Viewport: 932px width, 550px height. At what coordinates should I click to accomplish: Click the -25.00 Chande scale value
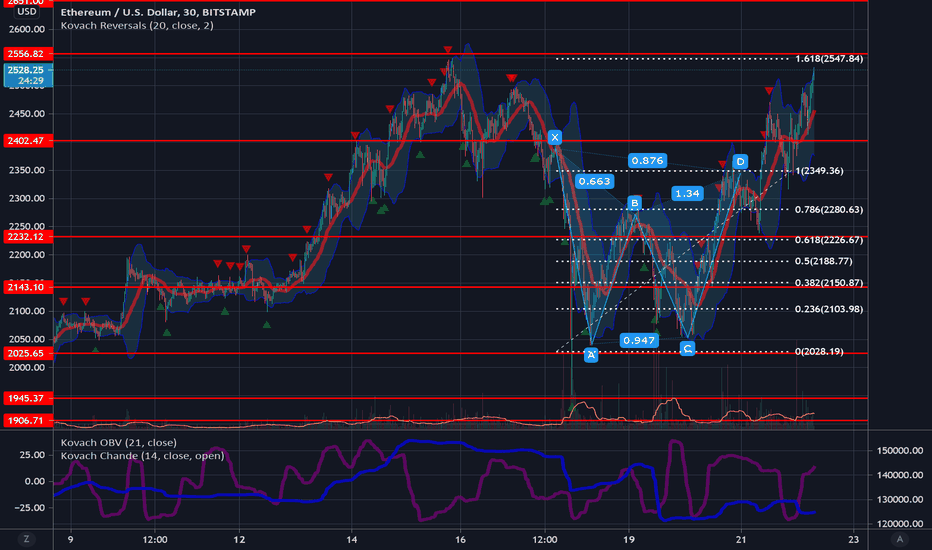pos(30,508)
